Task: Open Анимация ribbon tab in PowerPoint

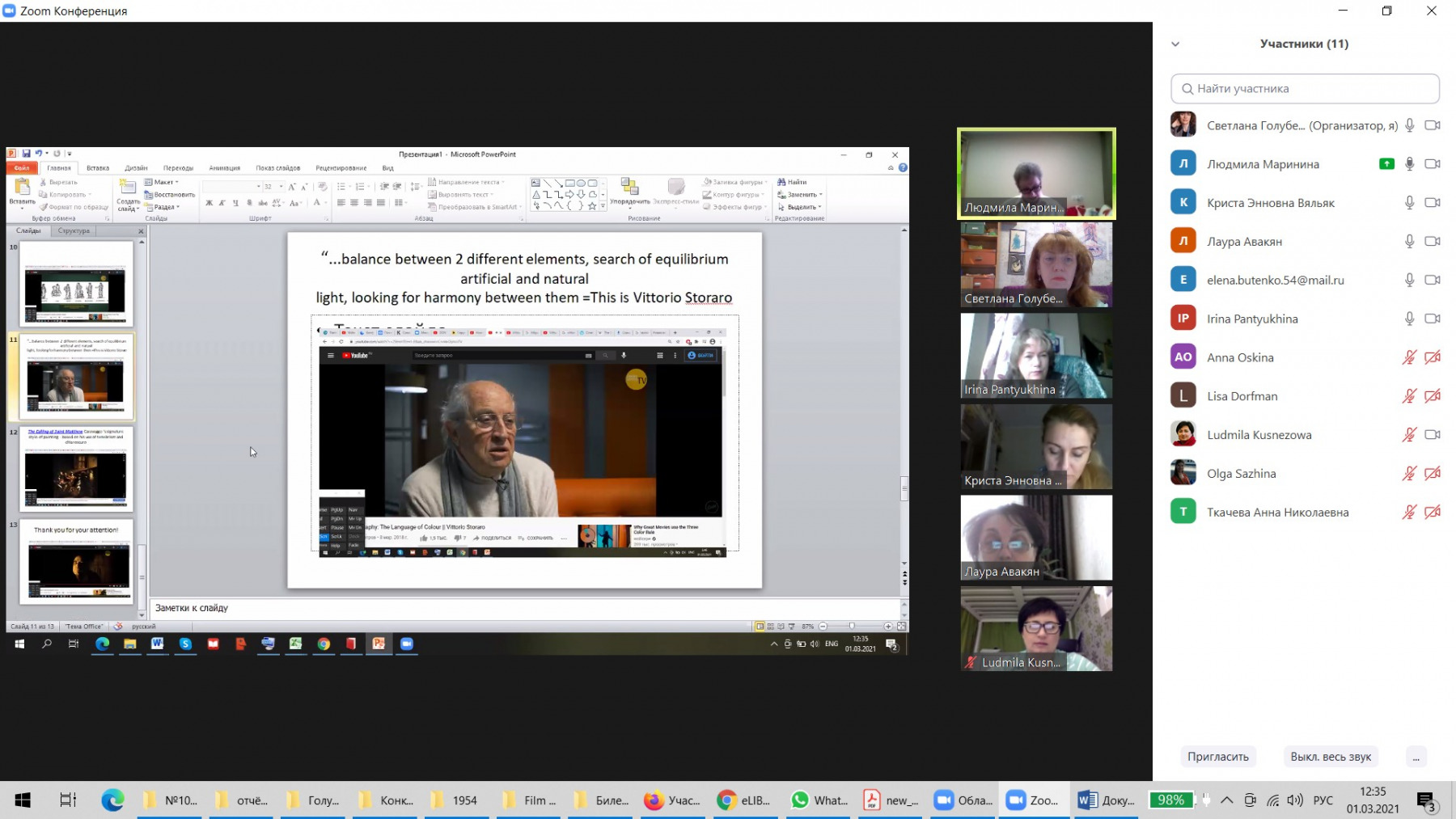Action: (224, 168)
